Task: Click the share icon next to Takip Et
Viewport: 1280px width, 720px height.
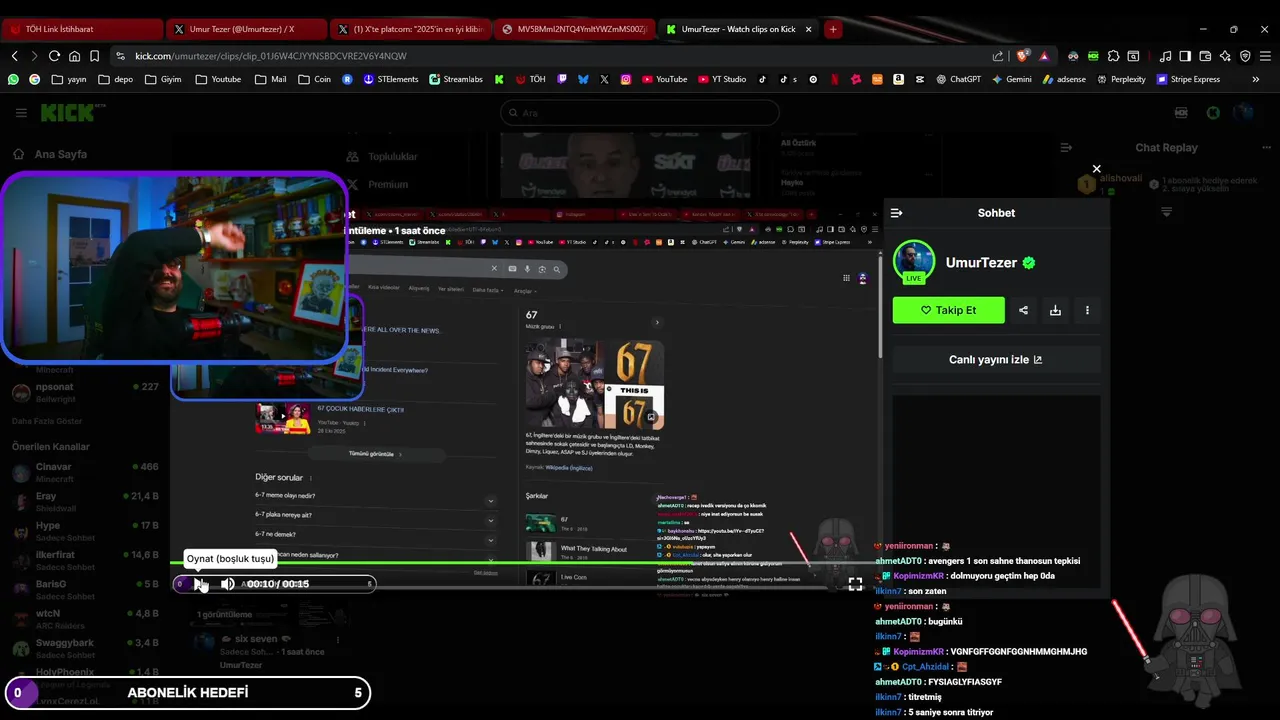Action: tap(1023, 310)
